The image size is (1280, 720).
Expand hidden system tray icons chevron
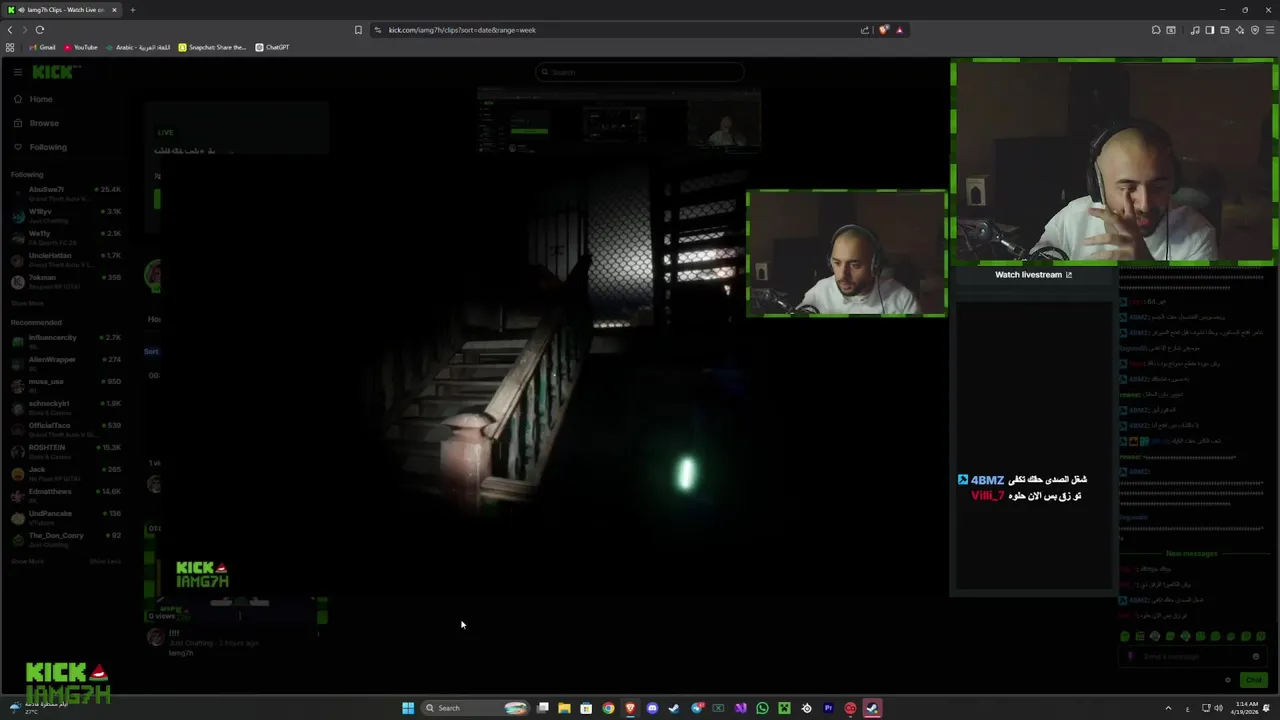tap(1168, 708)
